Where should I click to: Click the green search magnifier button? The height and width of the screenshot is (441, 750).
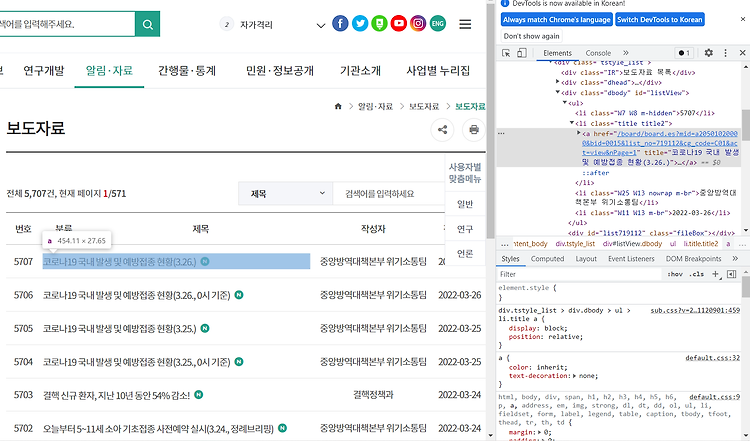tap(147, 24)
